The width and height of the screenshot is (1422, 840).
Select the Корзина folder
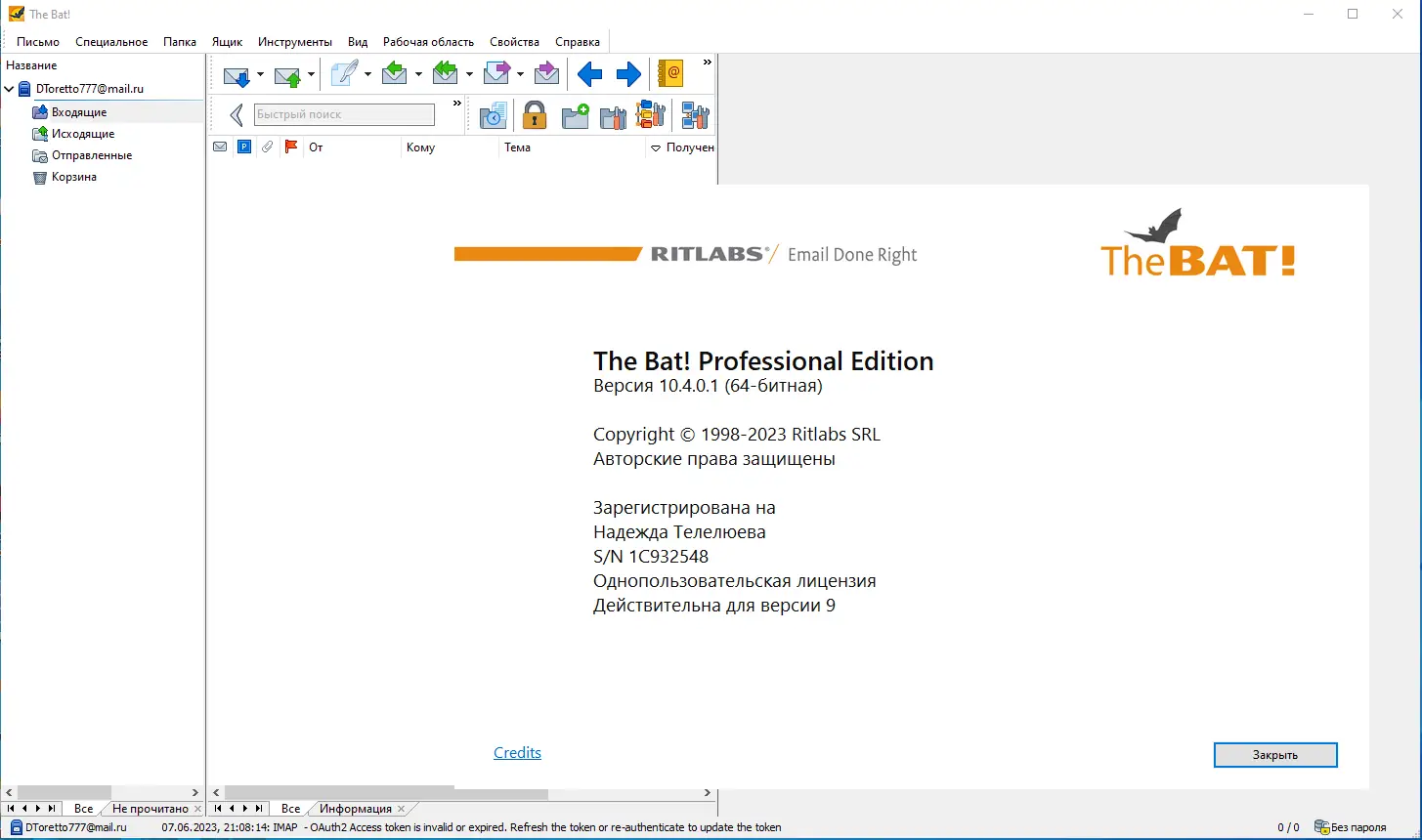pos(74,177)
